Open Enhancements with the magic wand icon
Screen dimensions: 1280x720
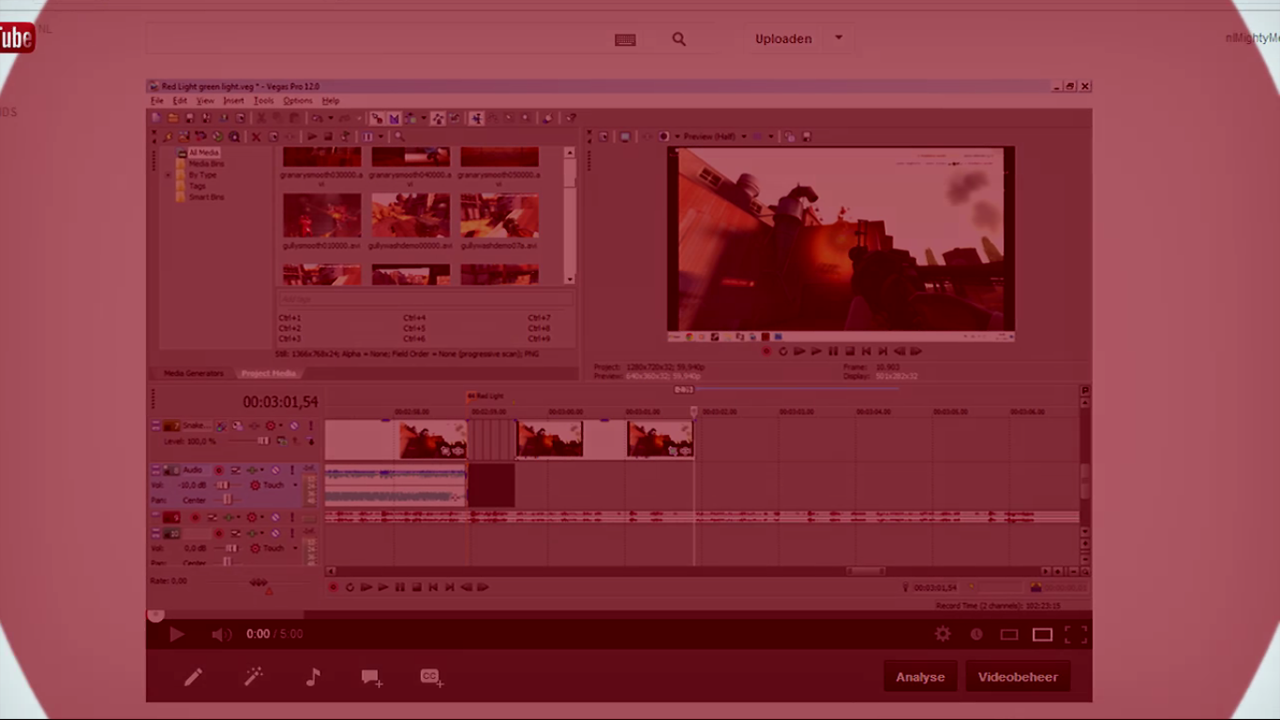(x=253, y=677)
